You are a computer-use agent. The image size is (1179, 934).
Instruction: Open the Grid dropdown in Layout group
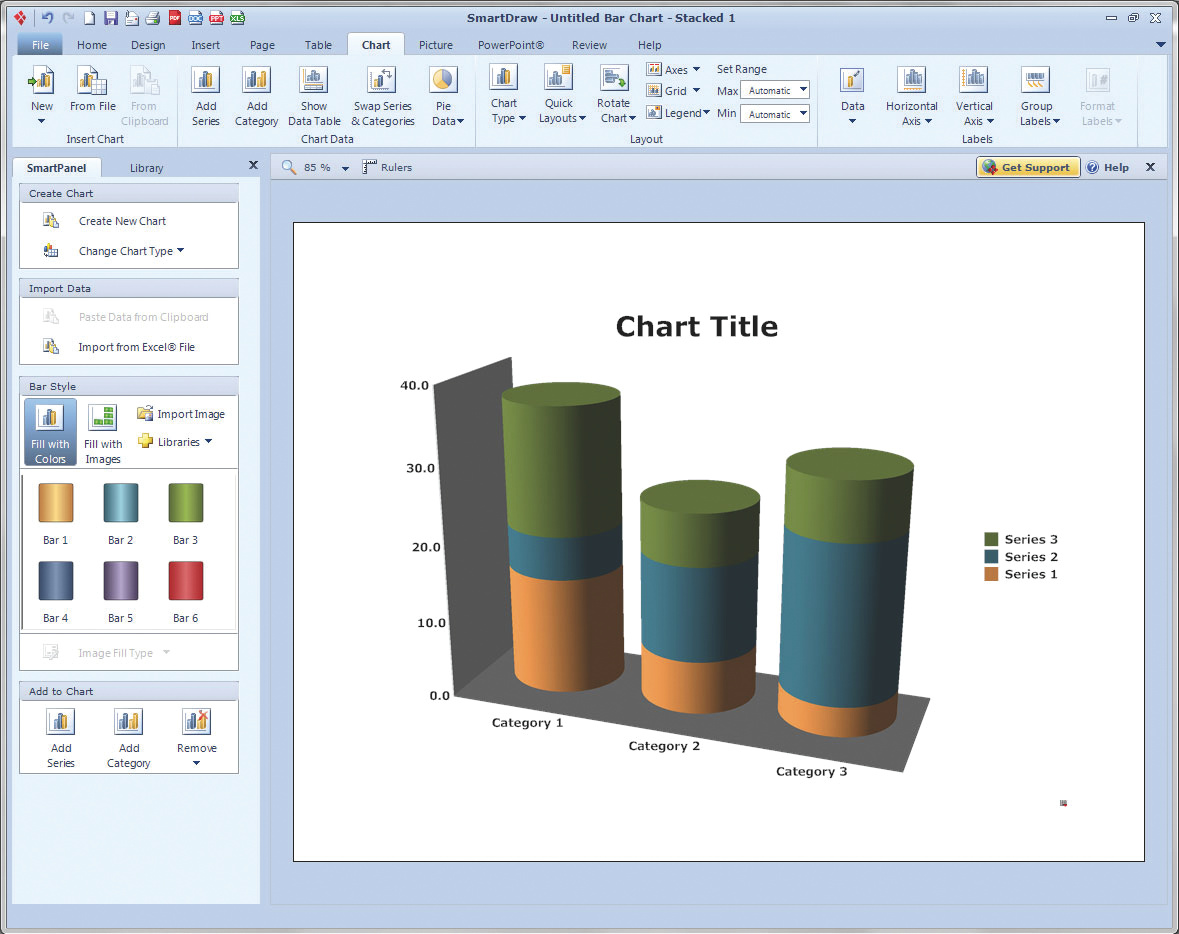coord(674,90)
